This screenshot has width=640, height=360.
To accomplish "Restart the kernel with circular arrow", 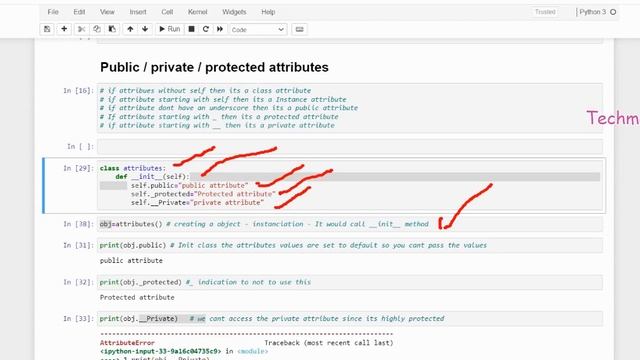I will tap(206, 29).
